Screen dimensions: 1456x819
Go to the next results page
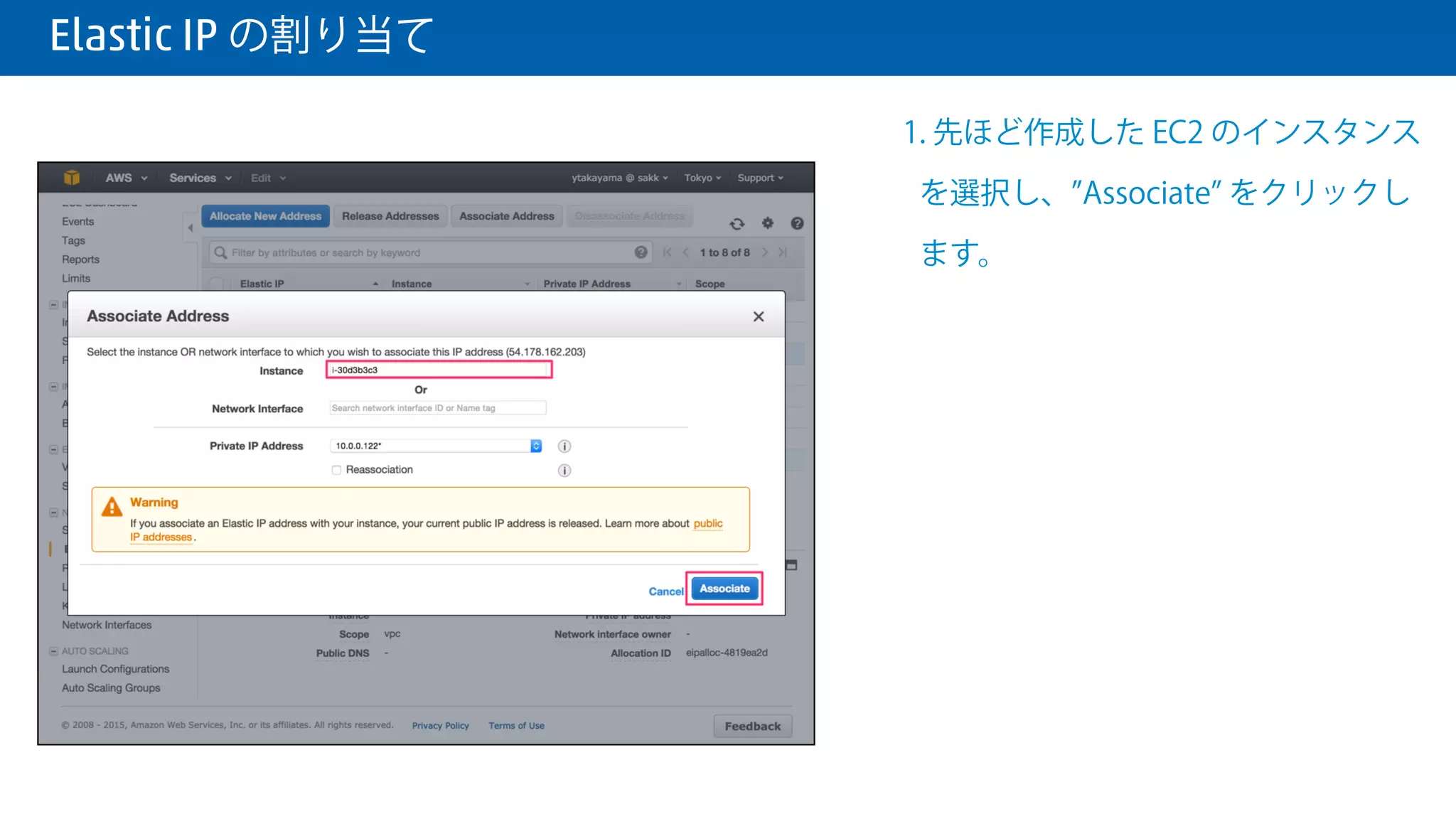click(765, 252)
